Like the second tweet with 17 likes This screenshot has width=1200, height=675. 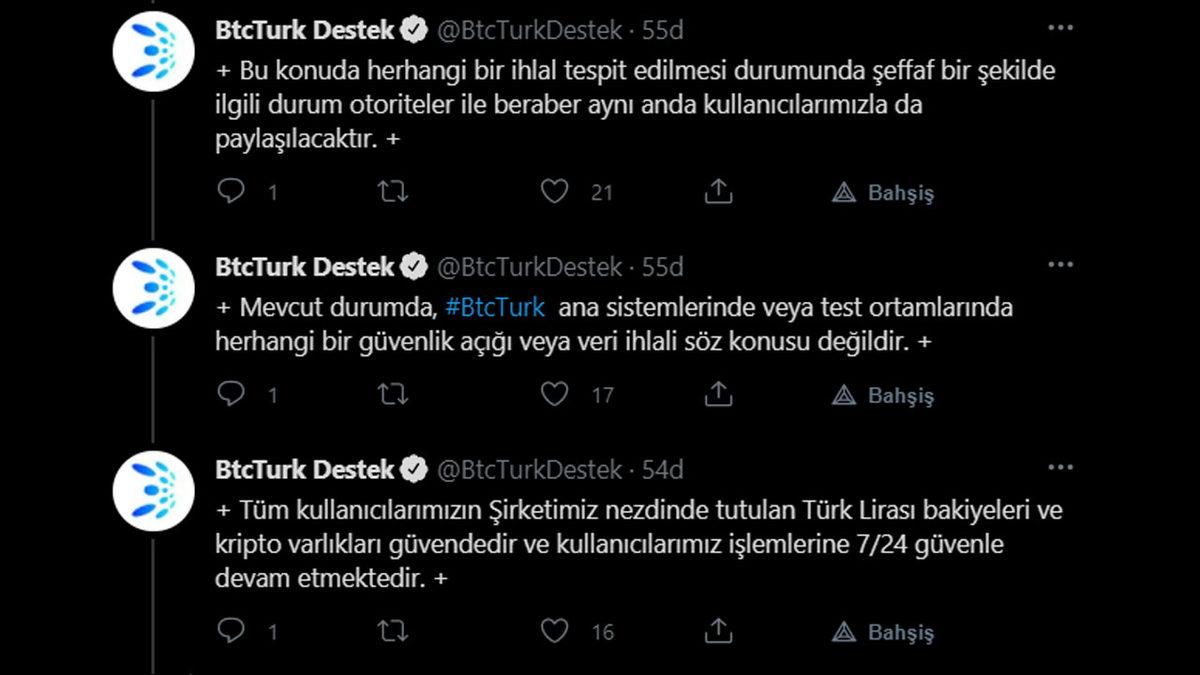pos(554,394)
